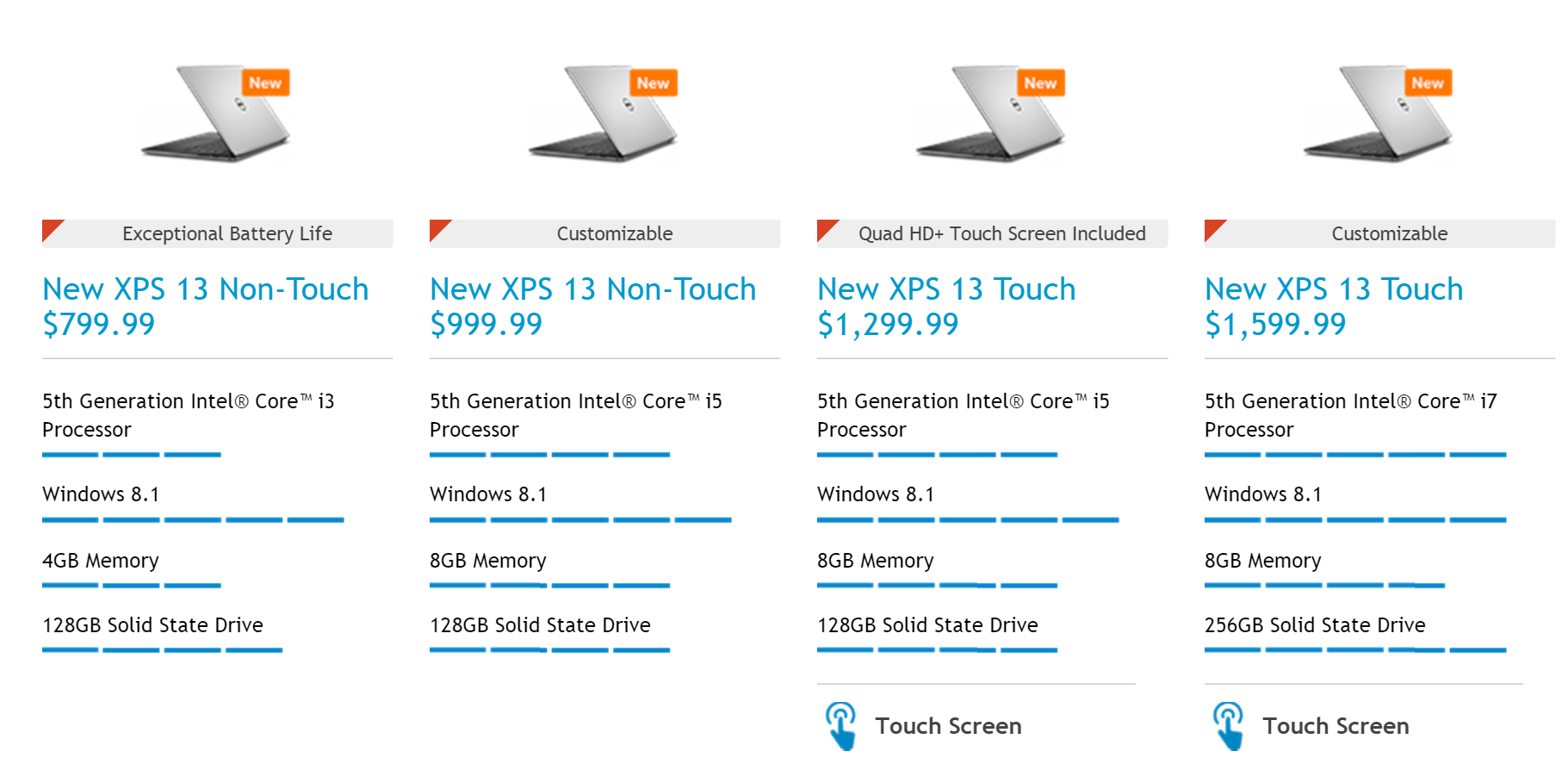Click the Core i7 processor rating bar
Image resolution: width=1568 pixels, height=770 pixels.
[x=1355, y=454]
